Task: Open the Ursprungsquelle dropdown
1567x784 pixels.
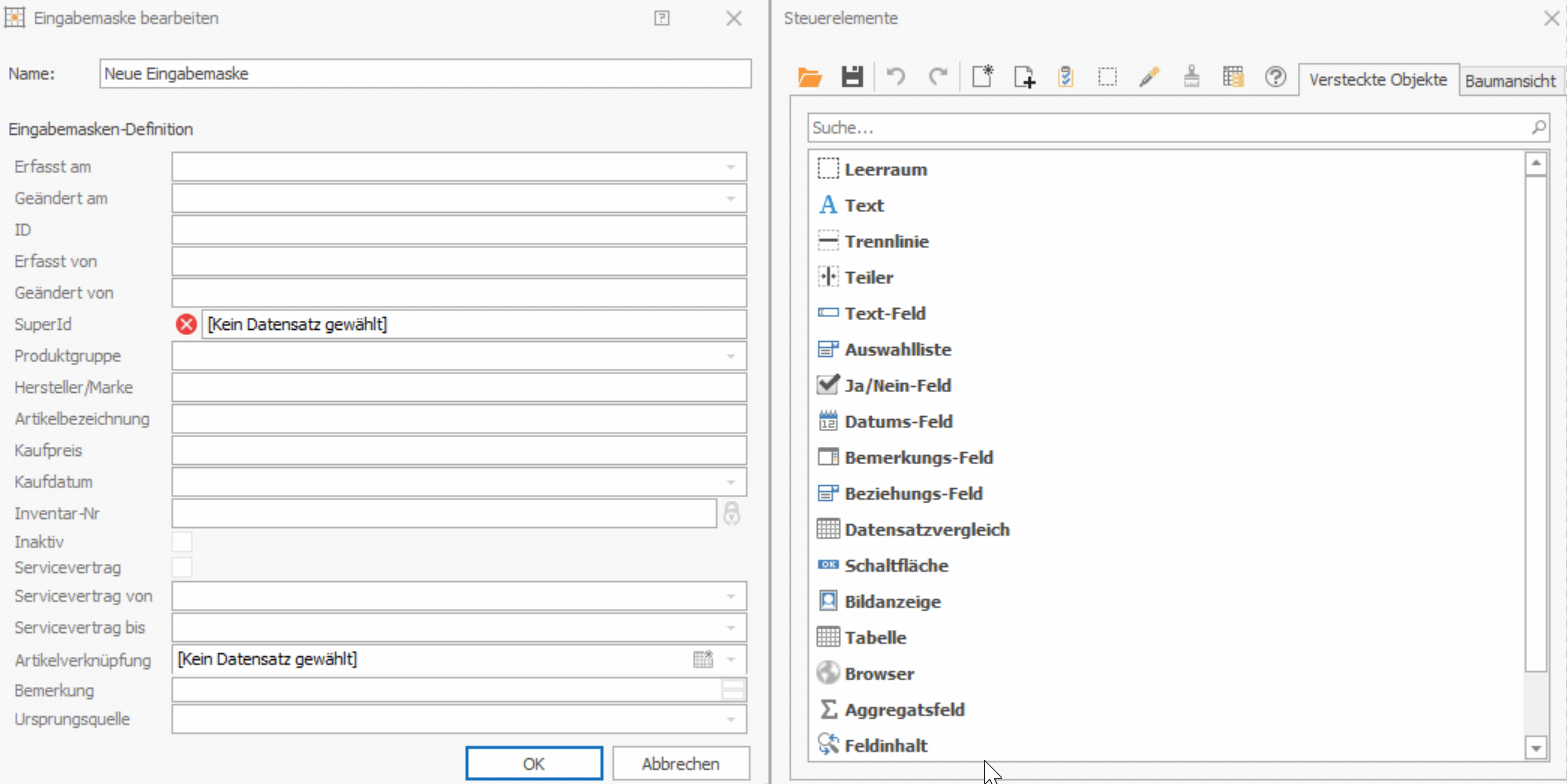Action: [731, 719]
